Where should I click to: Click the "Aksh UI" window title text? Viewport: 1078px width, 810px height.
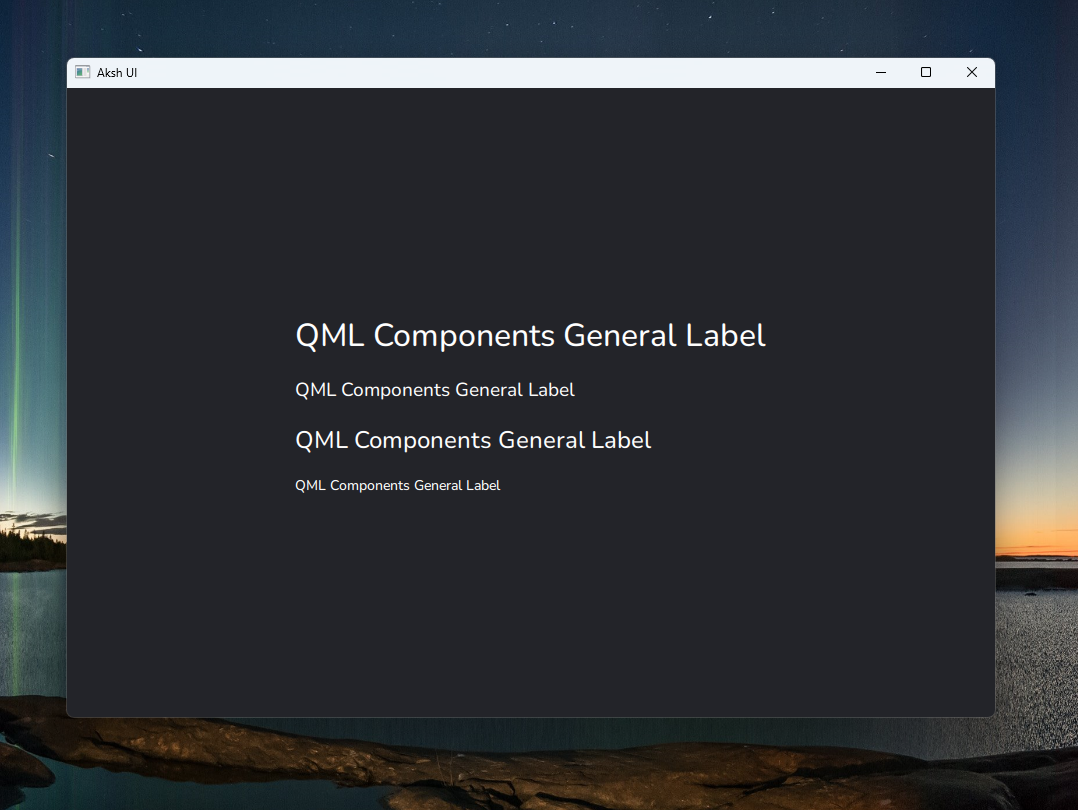click(117, 73)
